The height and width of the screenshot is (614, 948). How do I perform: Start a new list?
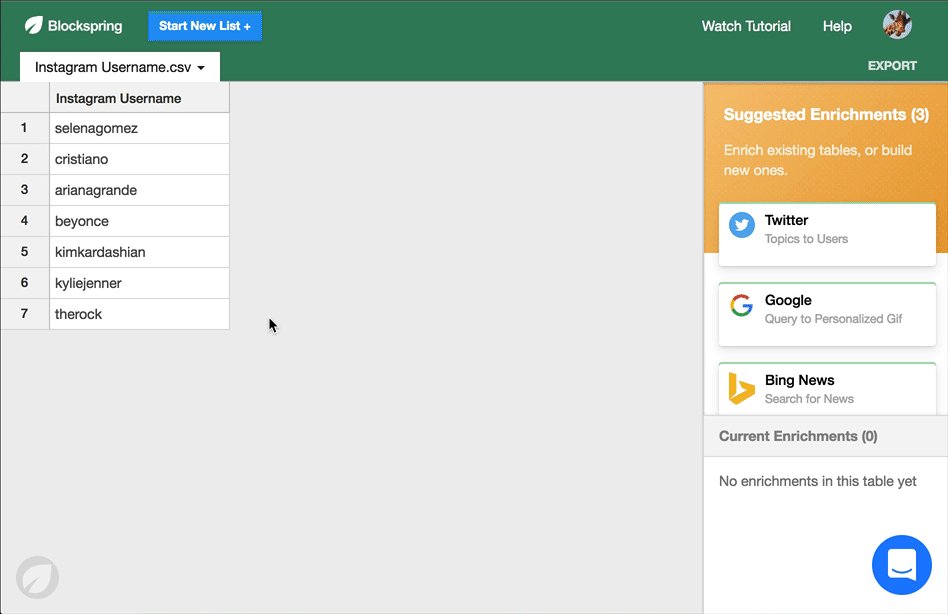click(x=205, y=26)
